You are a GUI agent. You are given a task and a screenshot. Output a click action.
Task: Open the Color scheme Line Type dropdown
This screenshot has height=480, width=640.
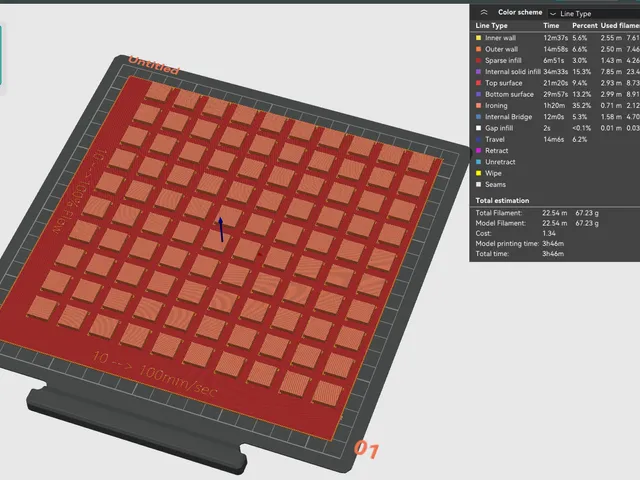pyautogui.click(x=594, y=13)
